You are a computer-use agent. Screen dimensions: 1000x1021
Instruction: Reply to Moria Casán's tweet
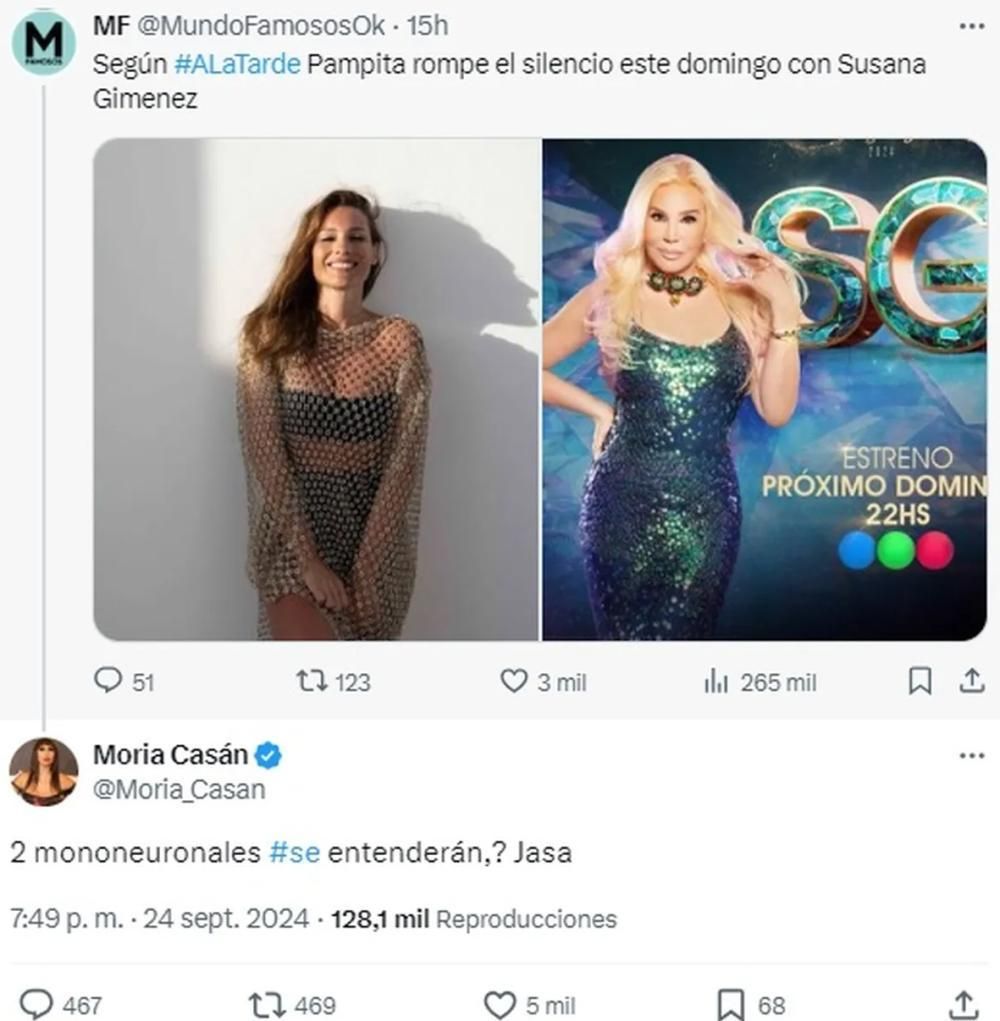(x=37, y=1003)
